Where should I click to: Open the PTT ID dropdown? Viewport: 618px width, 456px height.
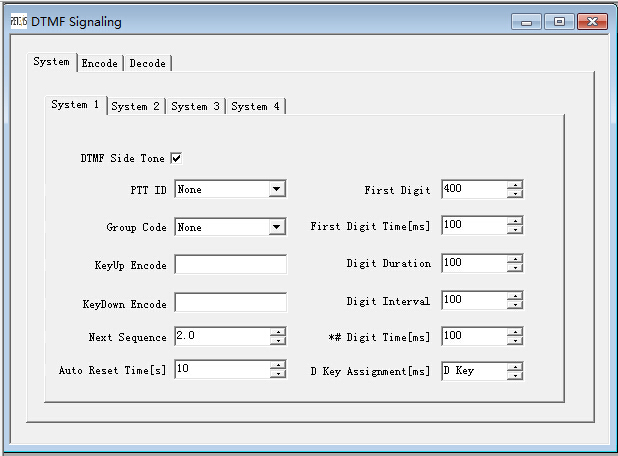276,189
